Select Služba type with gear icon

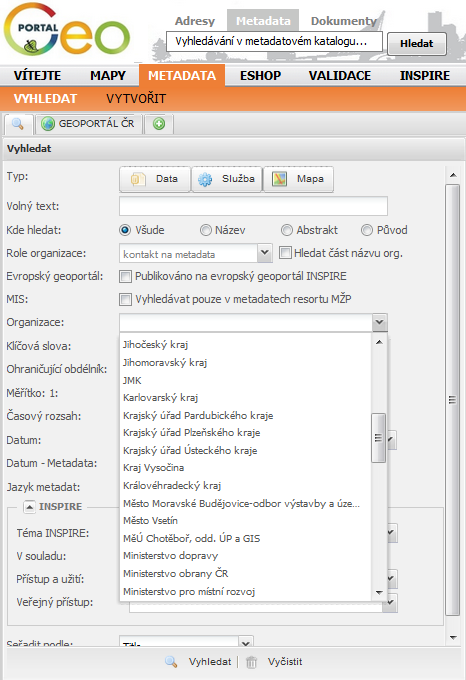[x=227, y=179]
